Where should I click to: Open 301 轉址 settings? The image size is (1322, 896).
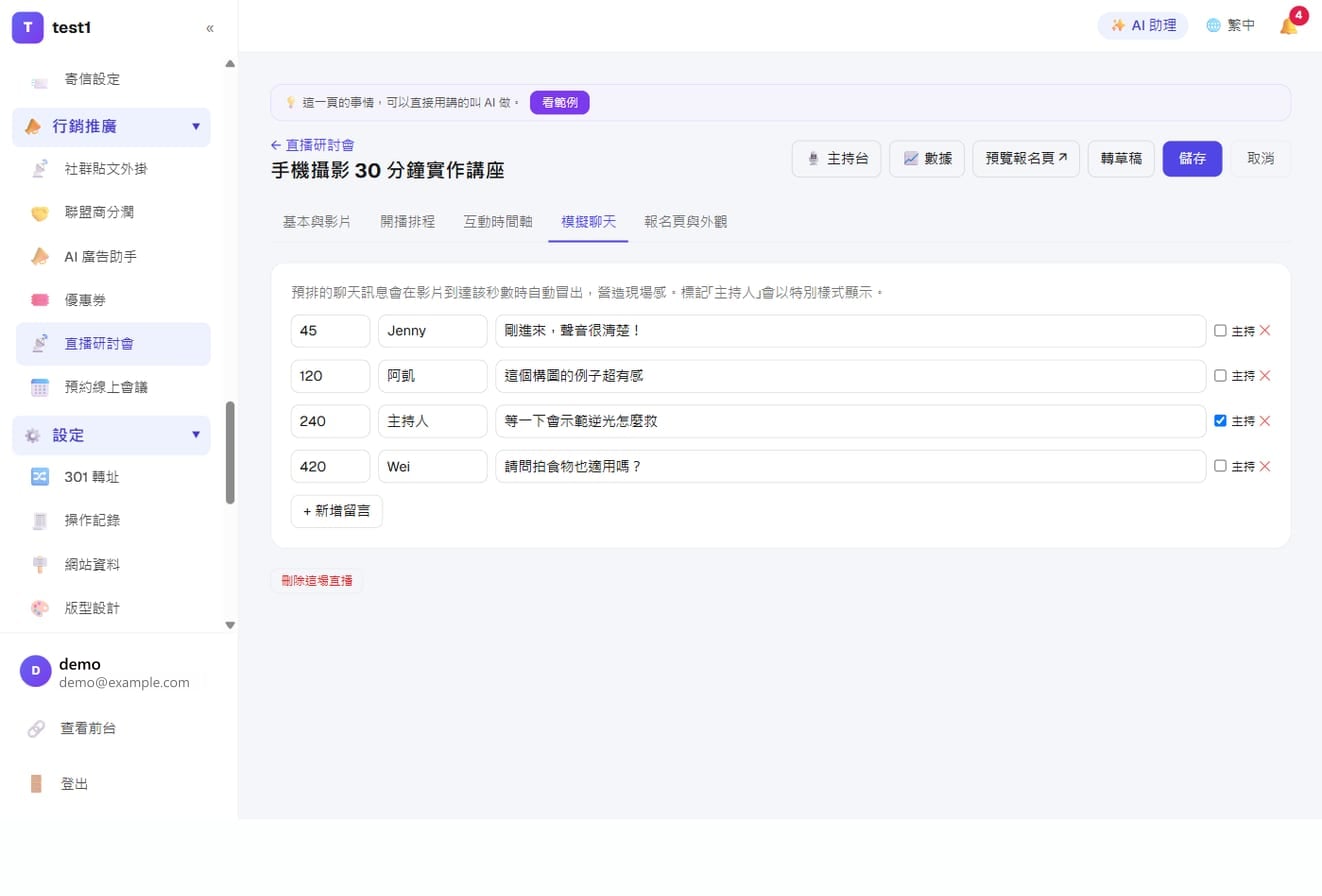(x=113, y=477)
